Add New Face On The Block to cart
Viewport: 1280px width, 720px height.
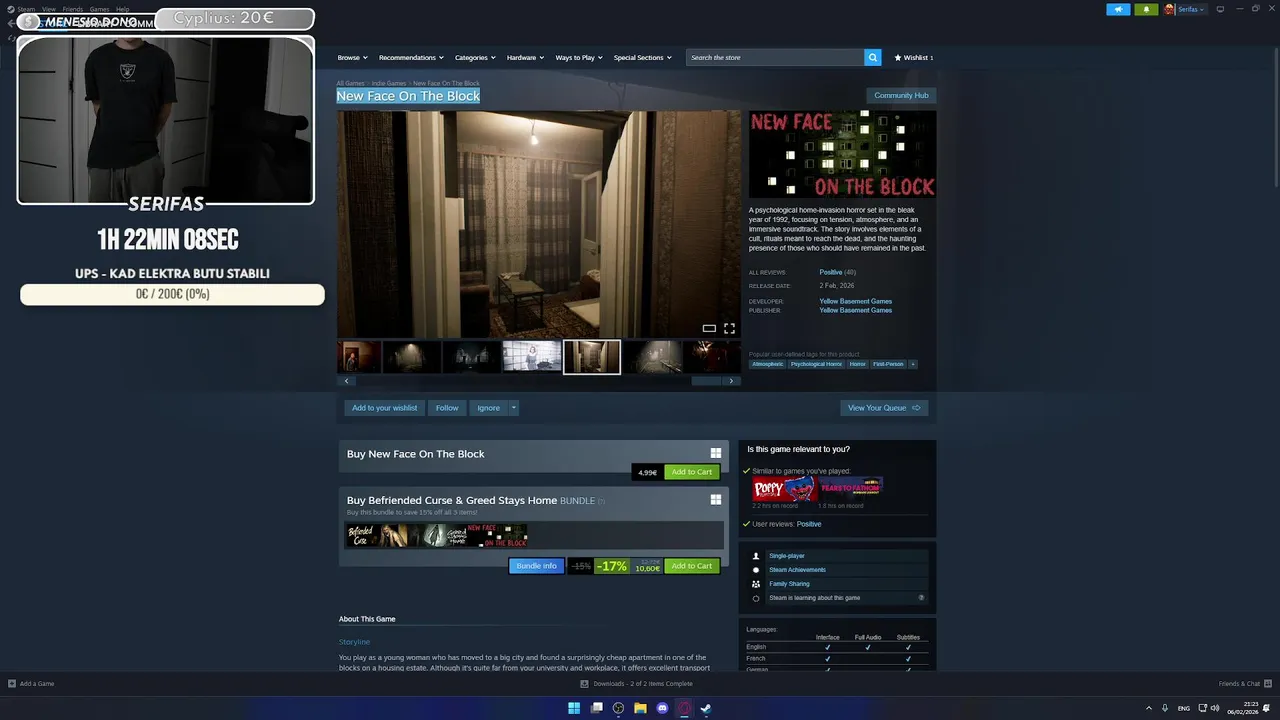tap(692, 472)
